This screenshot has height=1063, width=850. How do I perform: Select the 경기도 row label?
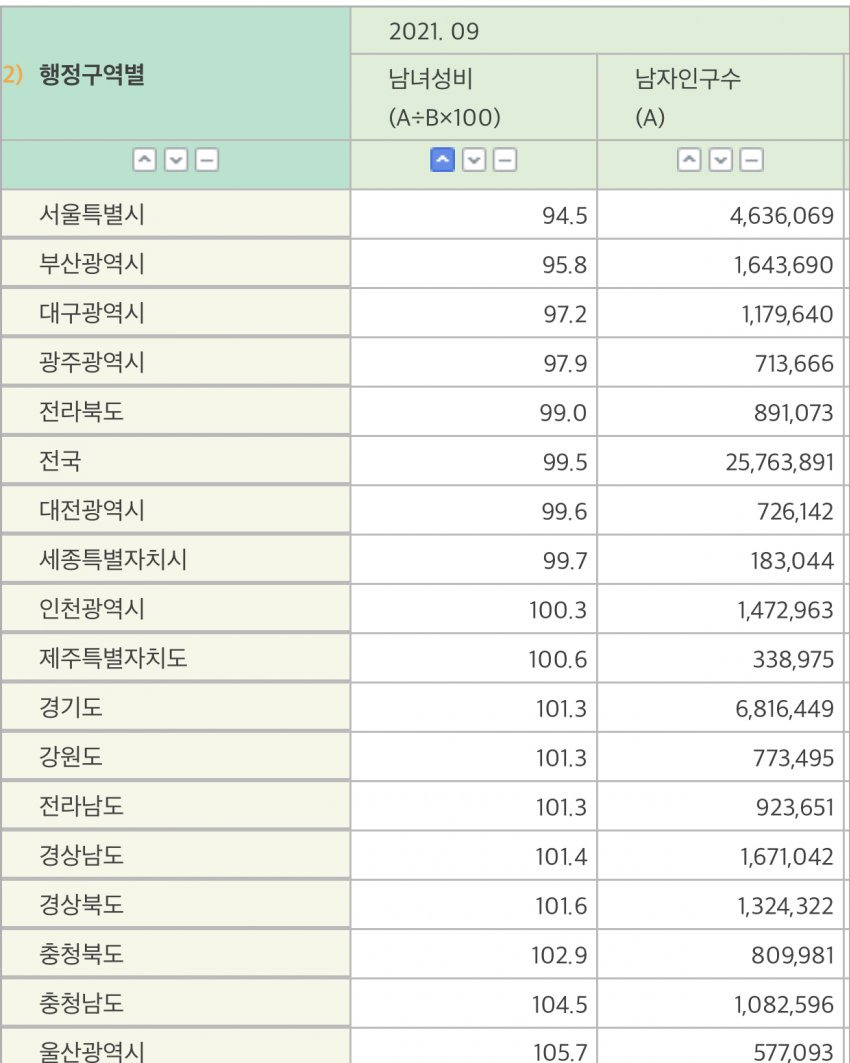71,707
